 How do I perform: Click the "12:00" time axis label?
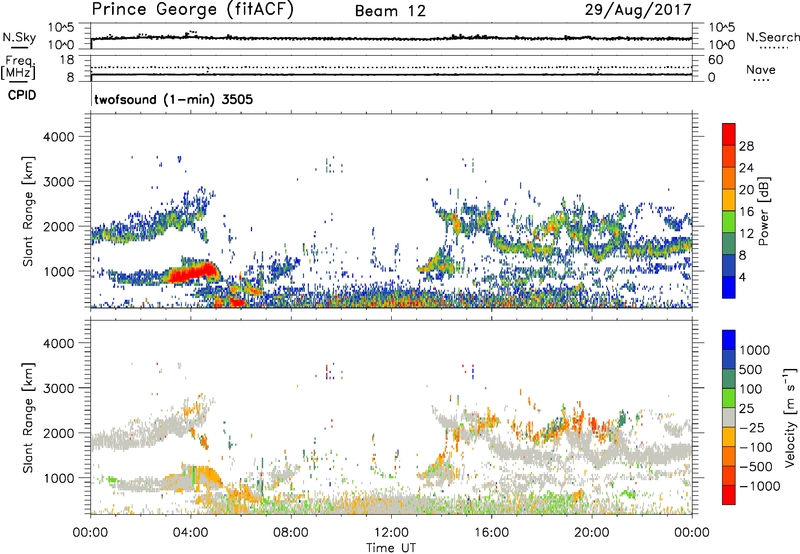(x=391, y=532)
